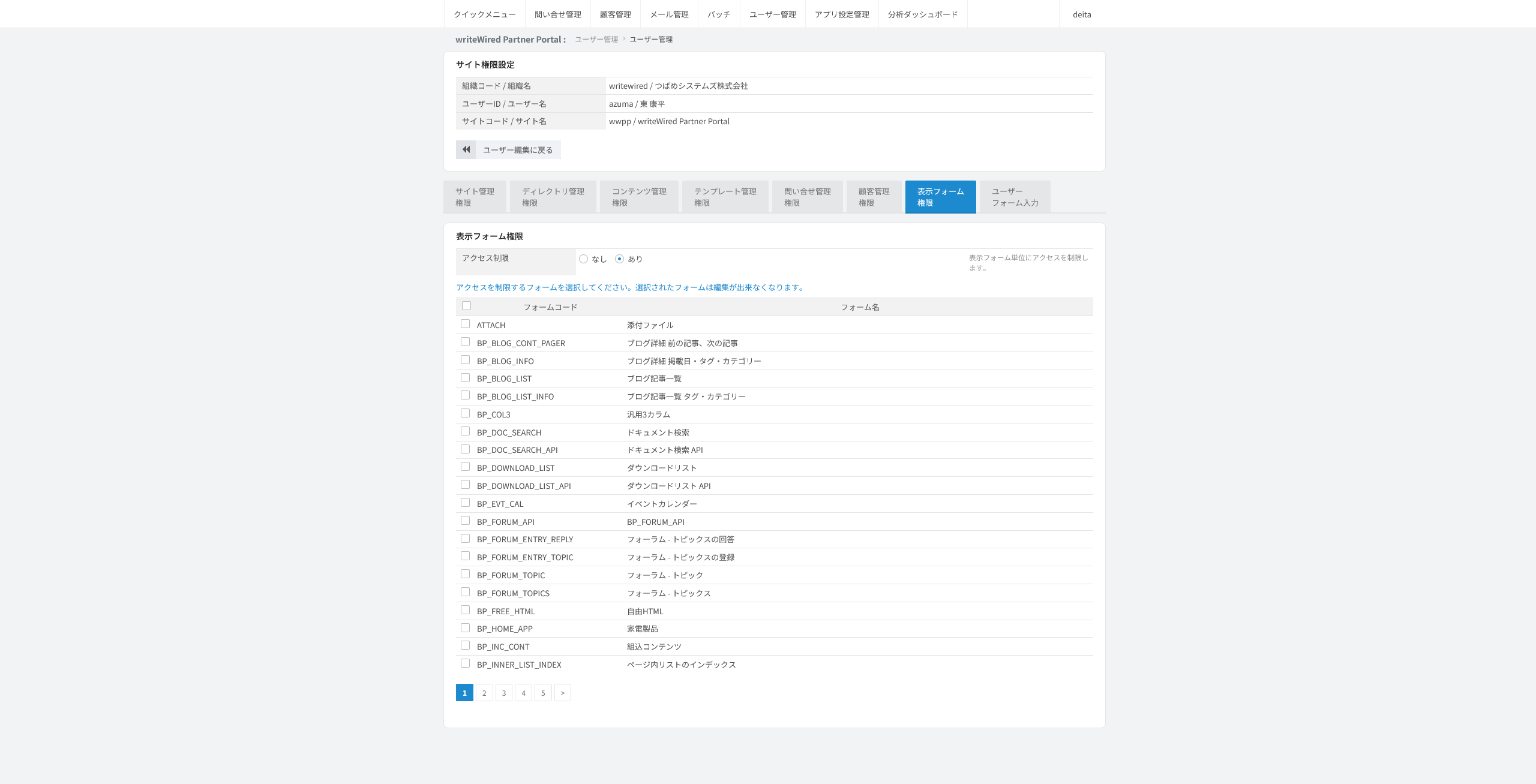Image resolution: width=1536 pixels, height=784 pixels.
Task: Go to page 5 of form list
Action: (543, 693)
